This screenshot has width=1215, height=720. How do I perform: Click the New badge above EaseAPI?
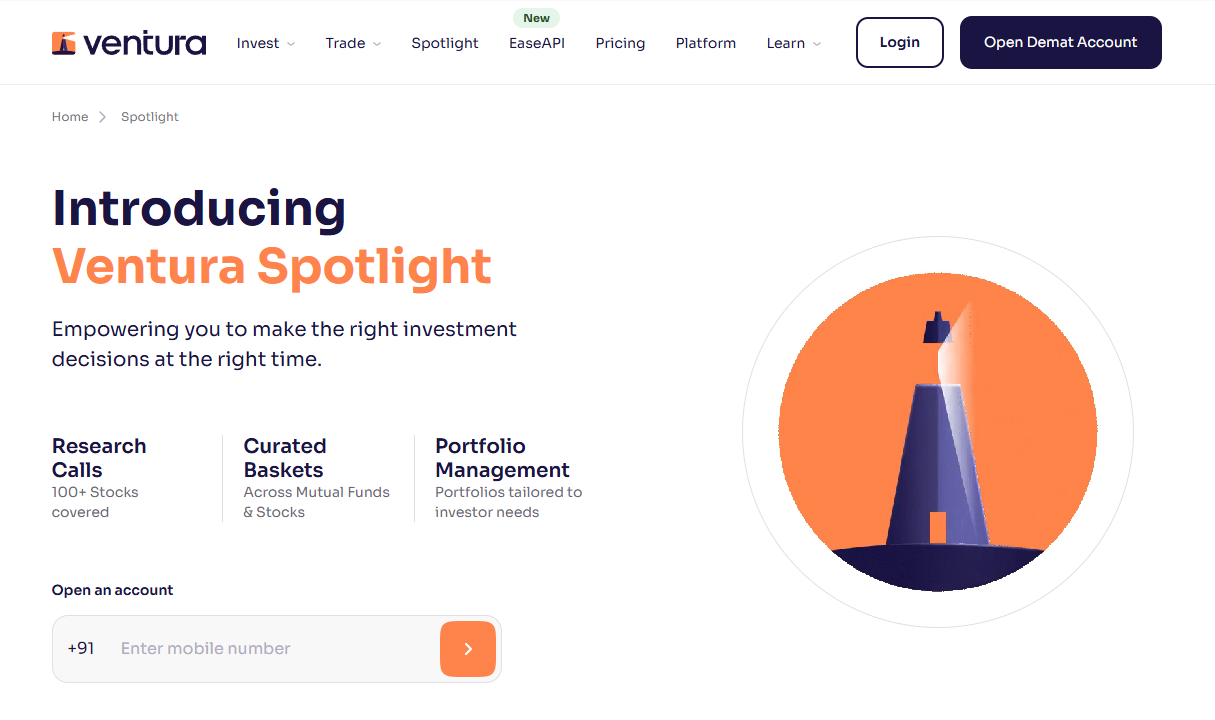[x=537, y=18]
